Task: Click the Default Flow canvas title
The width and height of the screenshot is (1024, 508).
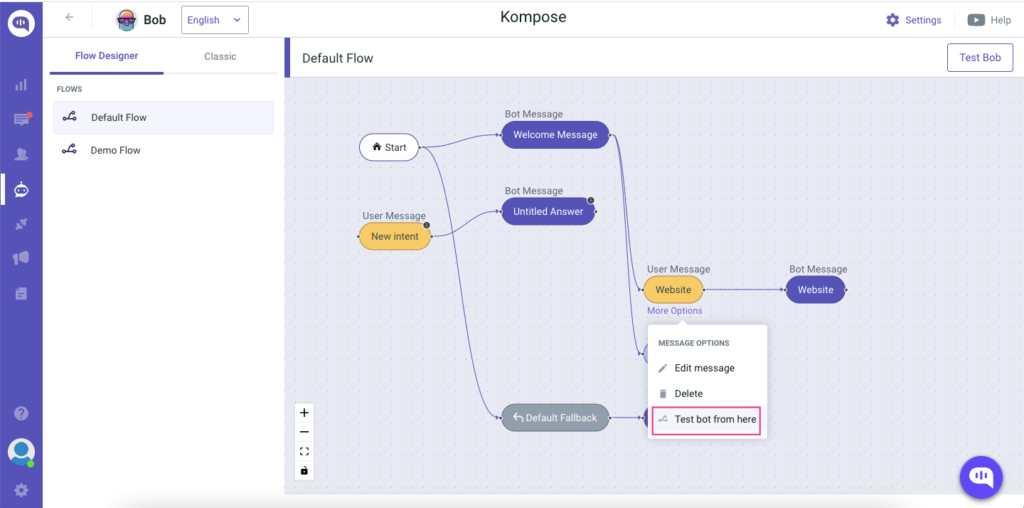Action: coord(338,58)
